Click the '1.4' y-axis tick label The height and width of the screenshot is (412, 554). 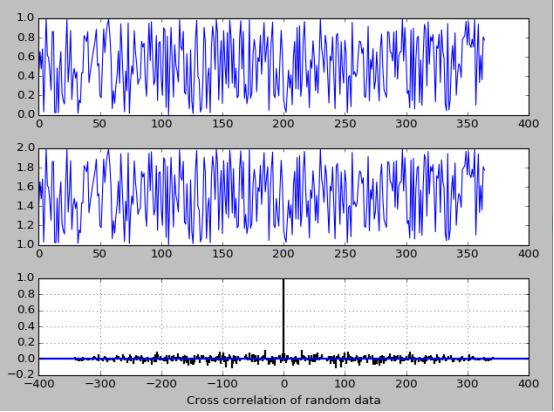pyautogui.click(x=26, y=206)
